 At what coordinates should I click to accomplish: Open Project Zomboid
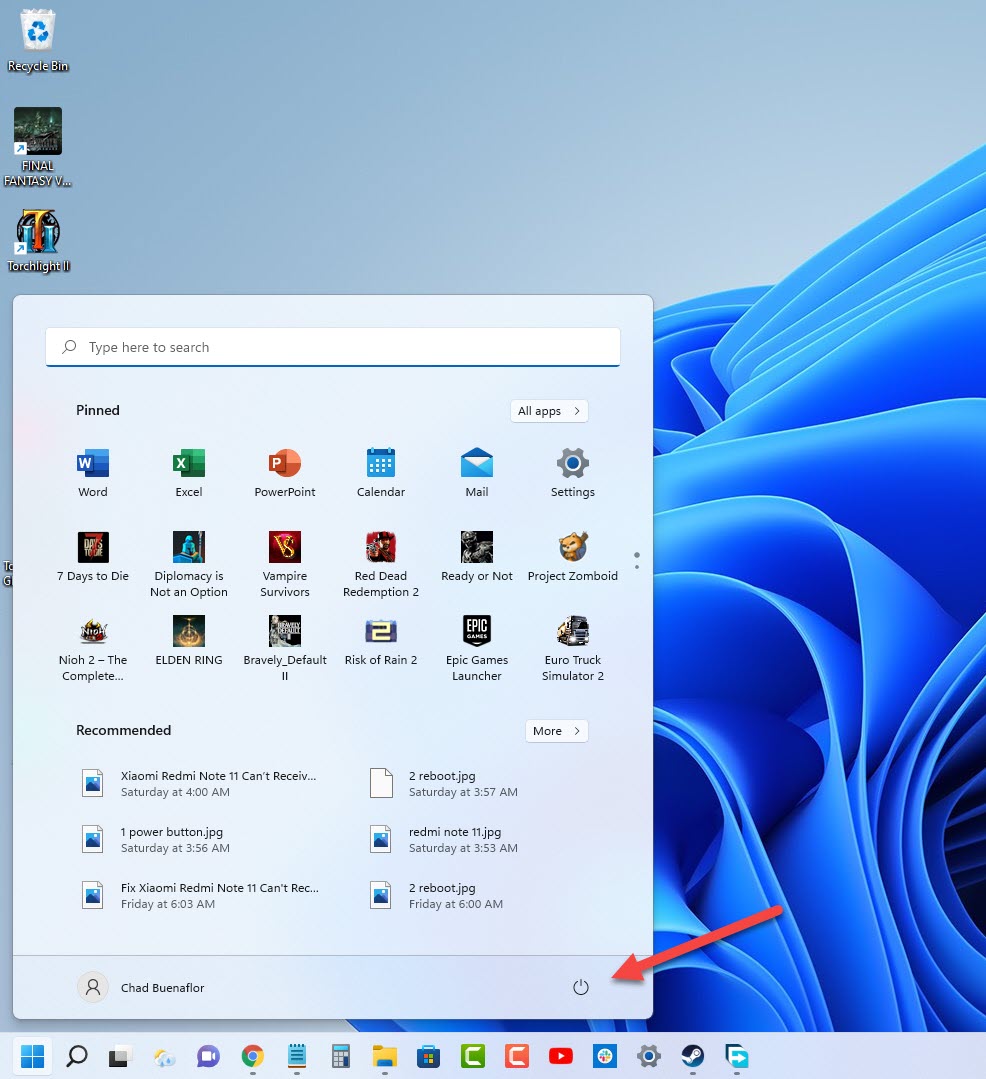click(x=572, y=557)
